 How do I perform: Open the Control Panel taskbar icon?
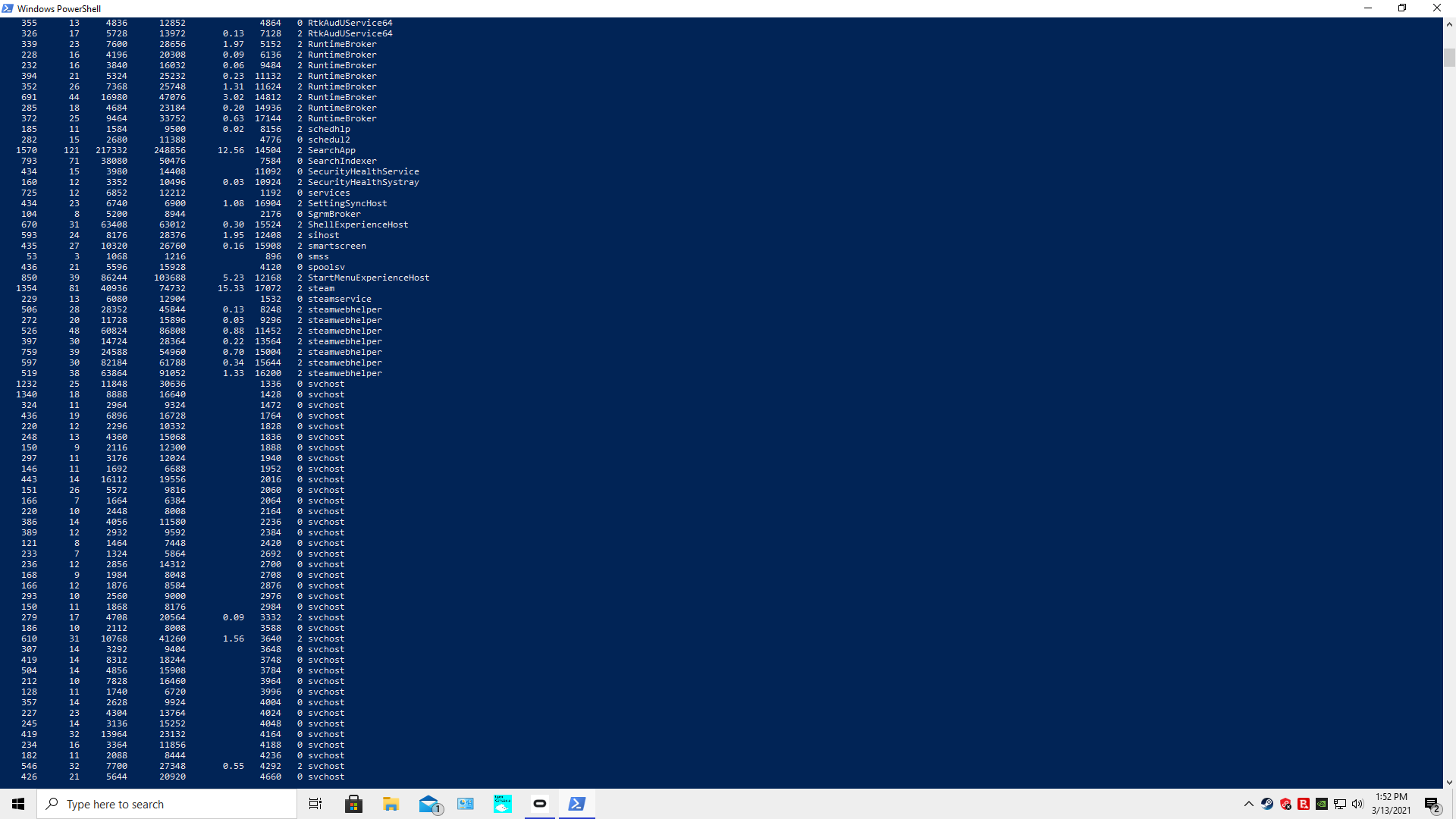tap(466, 804)
